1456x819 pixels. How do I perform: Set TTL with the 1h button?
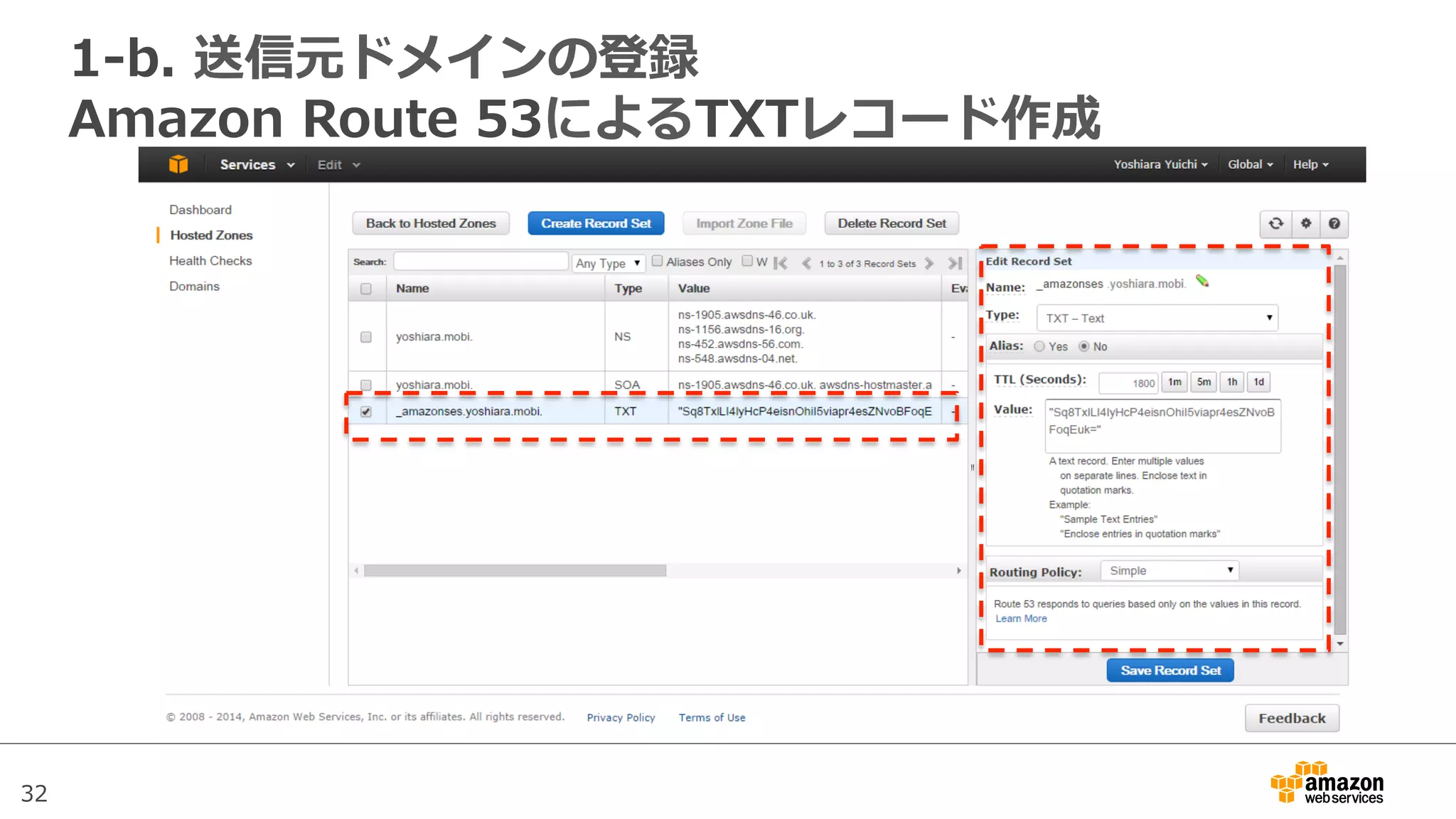pos(1232,382)
